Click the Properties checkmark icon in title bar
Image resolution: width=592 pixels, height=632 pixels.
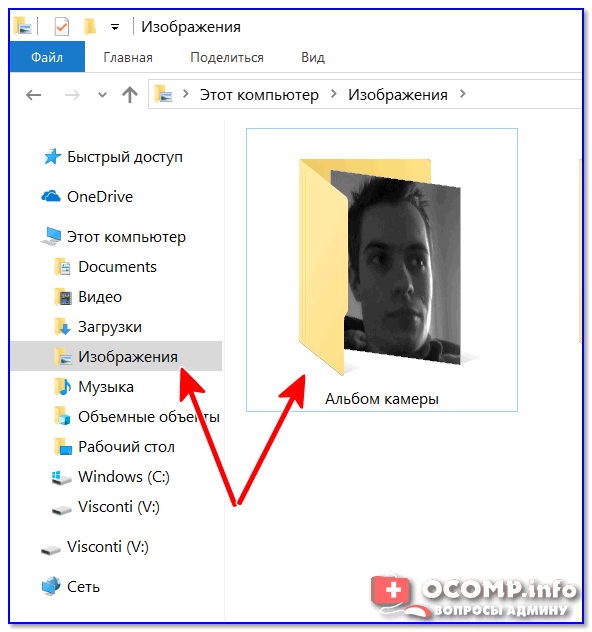point(62,27)
